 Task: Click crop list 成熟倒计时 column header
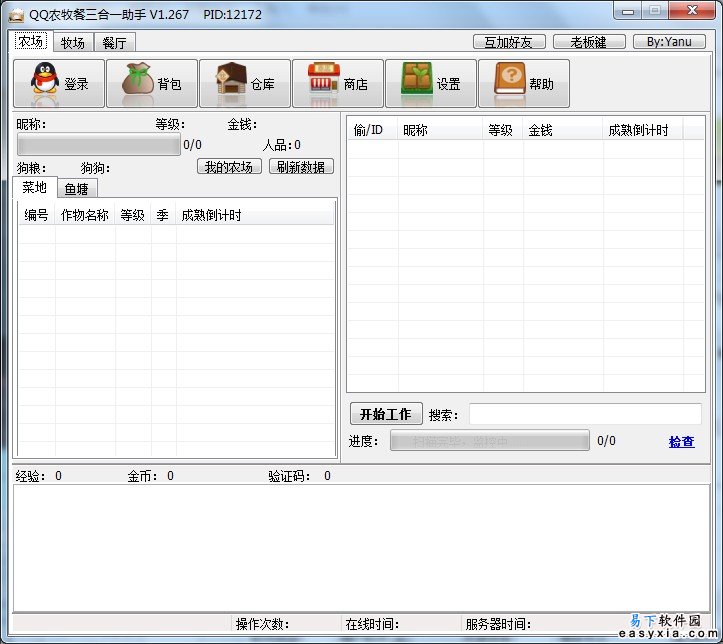255,215
